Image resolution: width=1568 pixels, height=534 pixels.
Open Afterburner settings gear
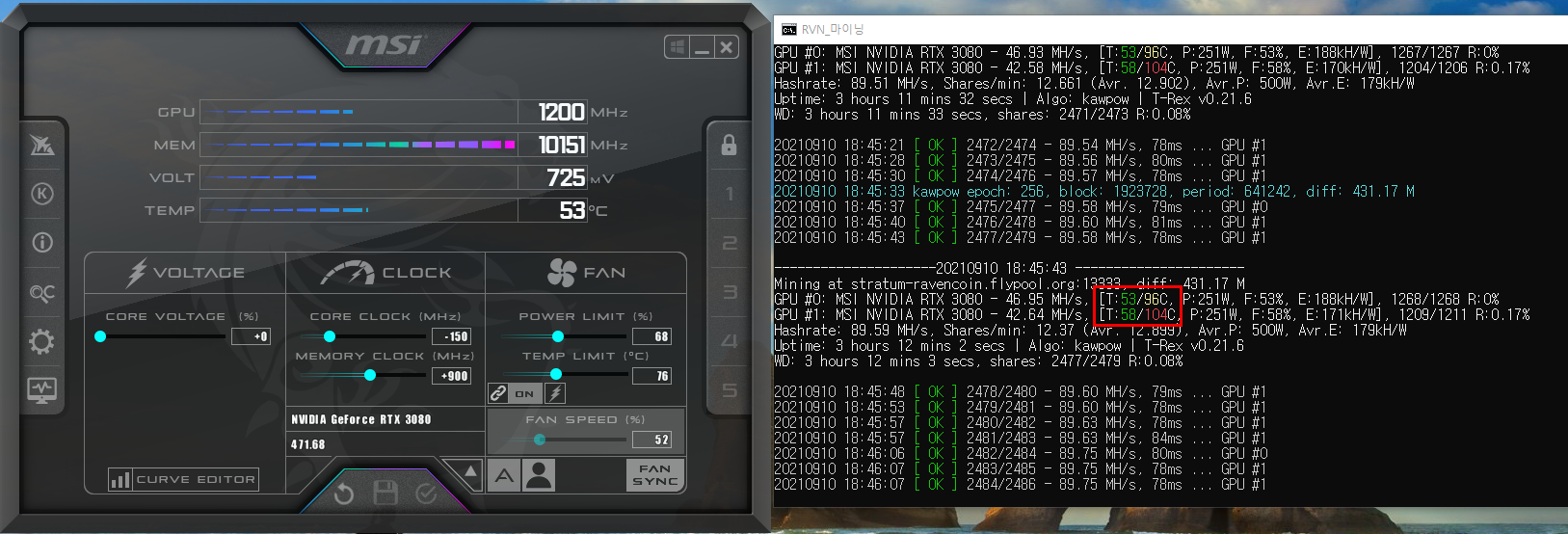tap(41, 341)
